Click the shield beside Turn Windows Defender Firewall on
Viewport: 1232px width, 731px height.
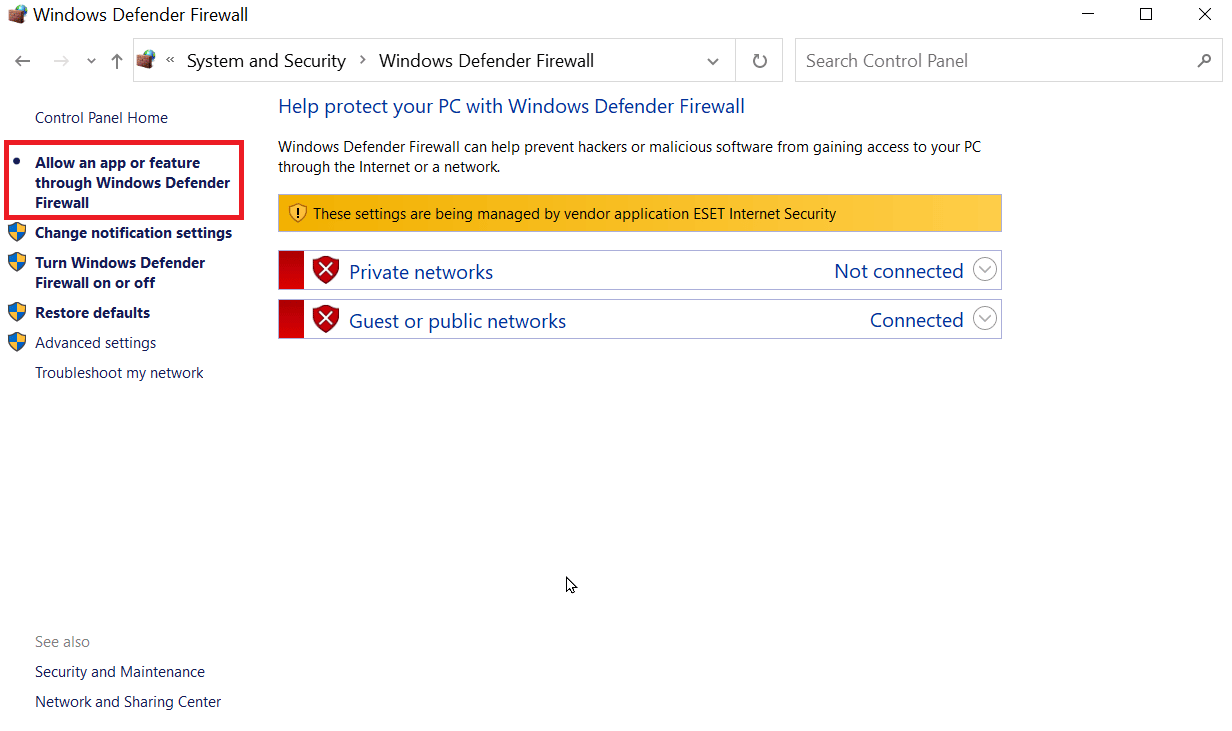[x=18, y=262]
